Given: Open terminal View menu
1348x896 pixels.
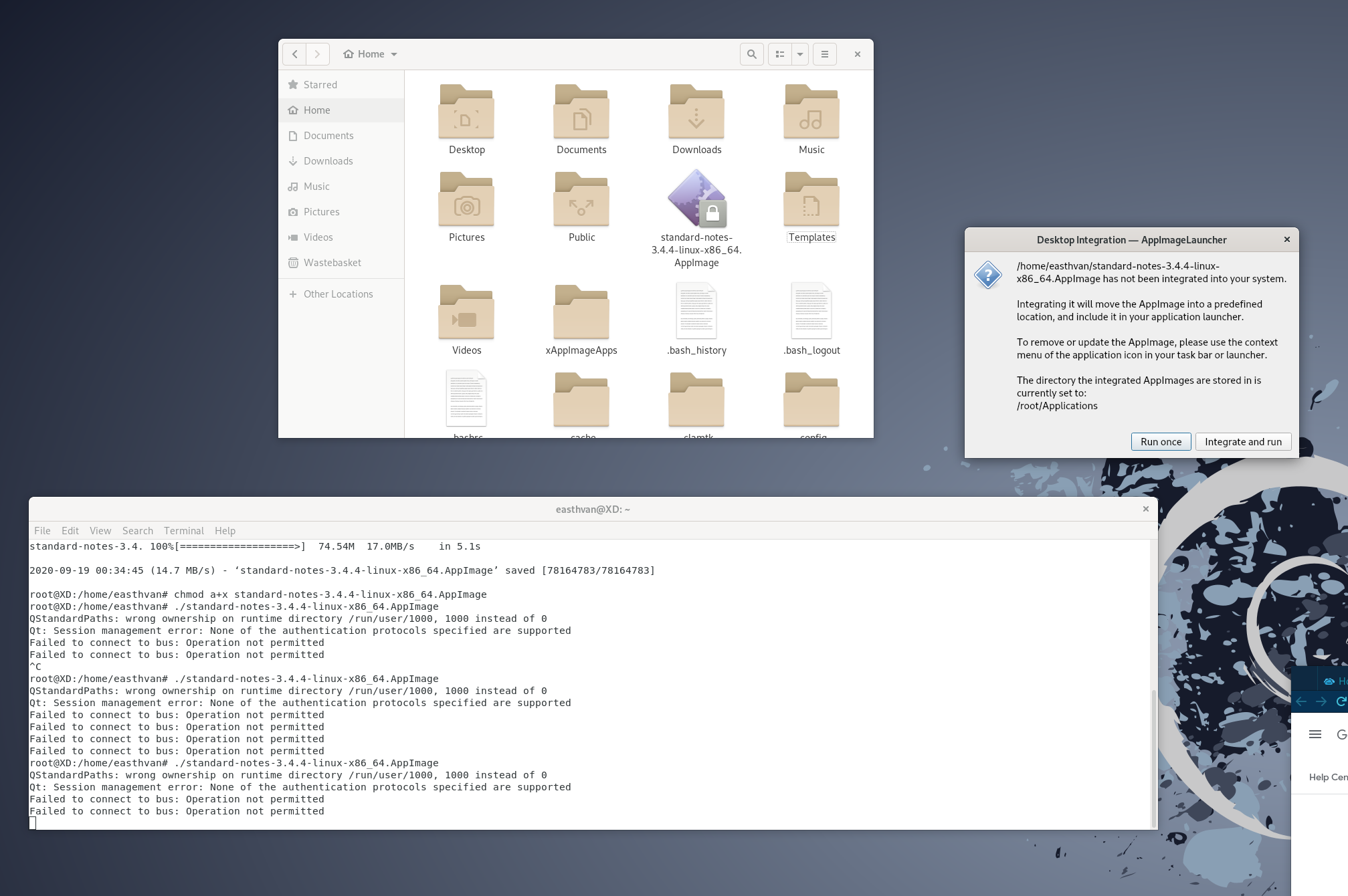Looking at the screenshot, I should 100,531.
